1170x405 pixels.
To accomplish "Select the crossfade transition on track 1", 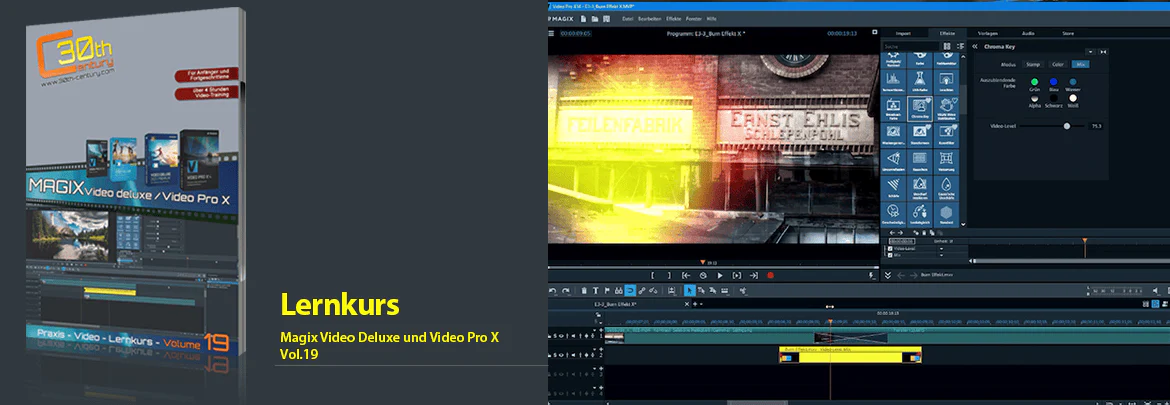I will point(851,338).
